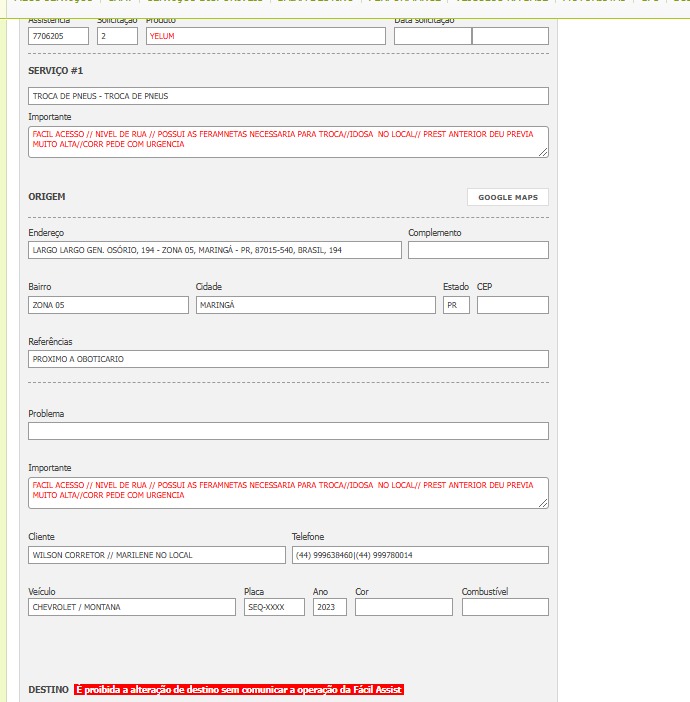
Task: Click the Estado field showing PR
Action: pos(456,305)
